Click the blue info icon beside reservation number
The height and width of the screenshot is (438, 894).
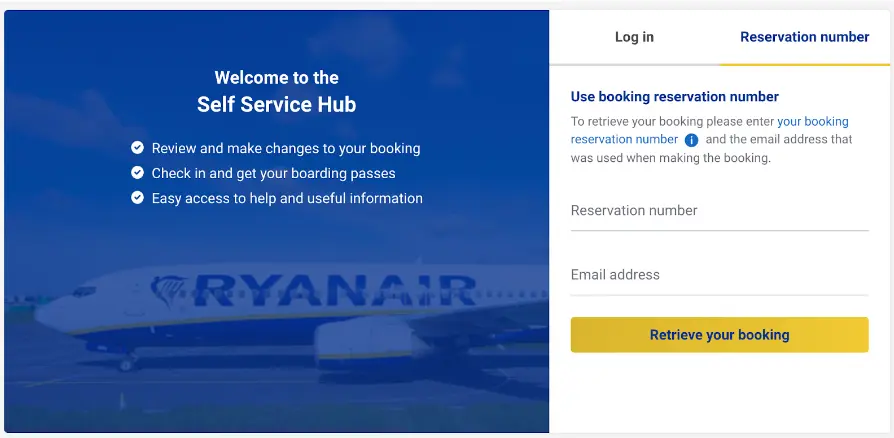click(x=691, y=140)
